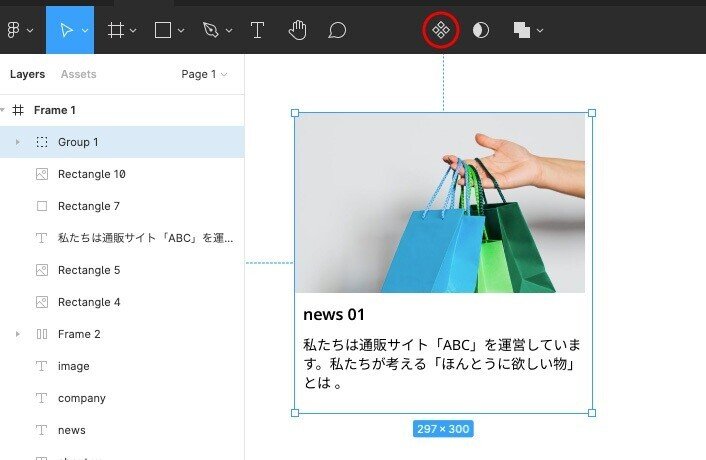Select the company text layer
The image size is (706, 460).
(x=122, y=398)
